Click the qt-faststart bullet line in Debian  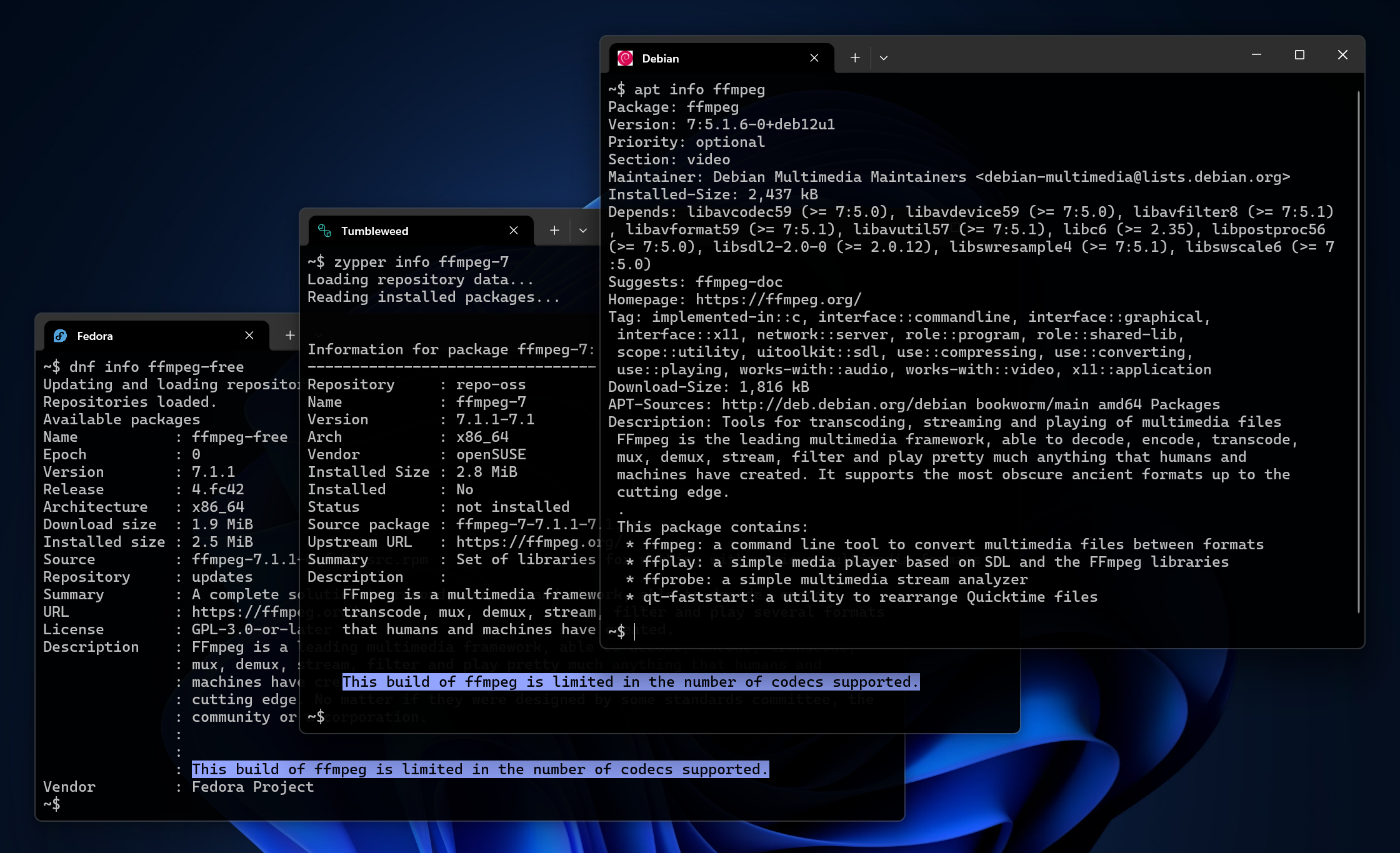pos(861,597)
